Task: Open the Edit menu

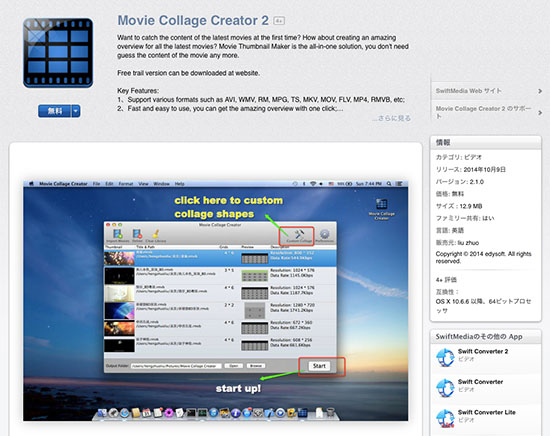Action: pos(109,184)
